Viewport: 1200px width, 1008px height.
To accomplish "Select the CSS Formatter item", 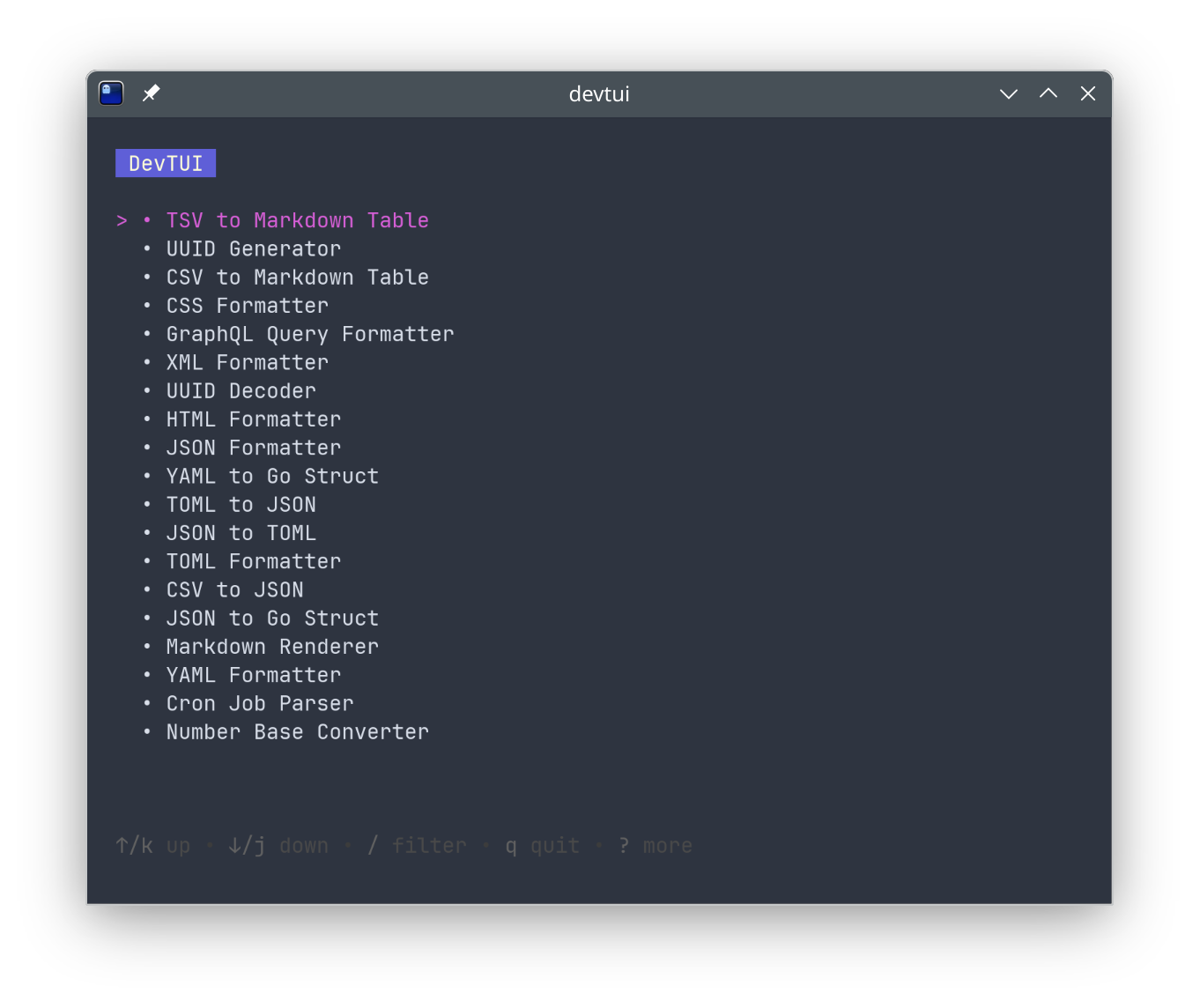I will click(247, 306).
